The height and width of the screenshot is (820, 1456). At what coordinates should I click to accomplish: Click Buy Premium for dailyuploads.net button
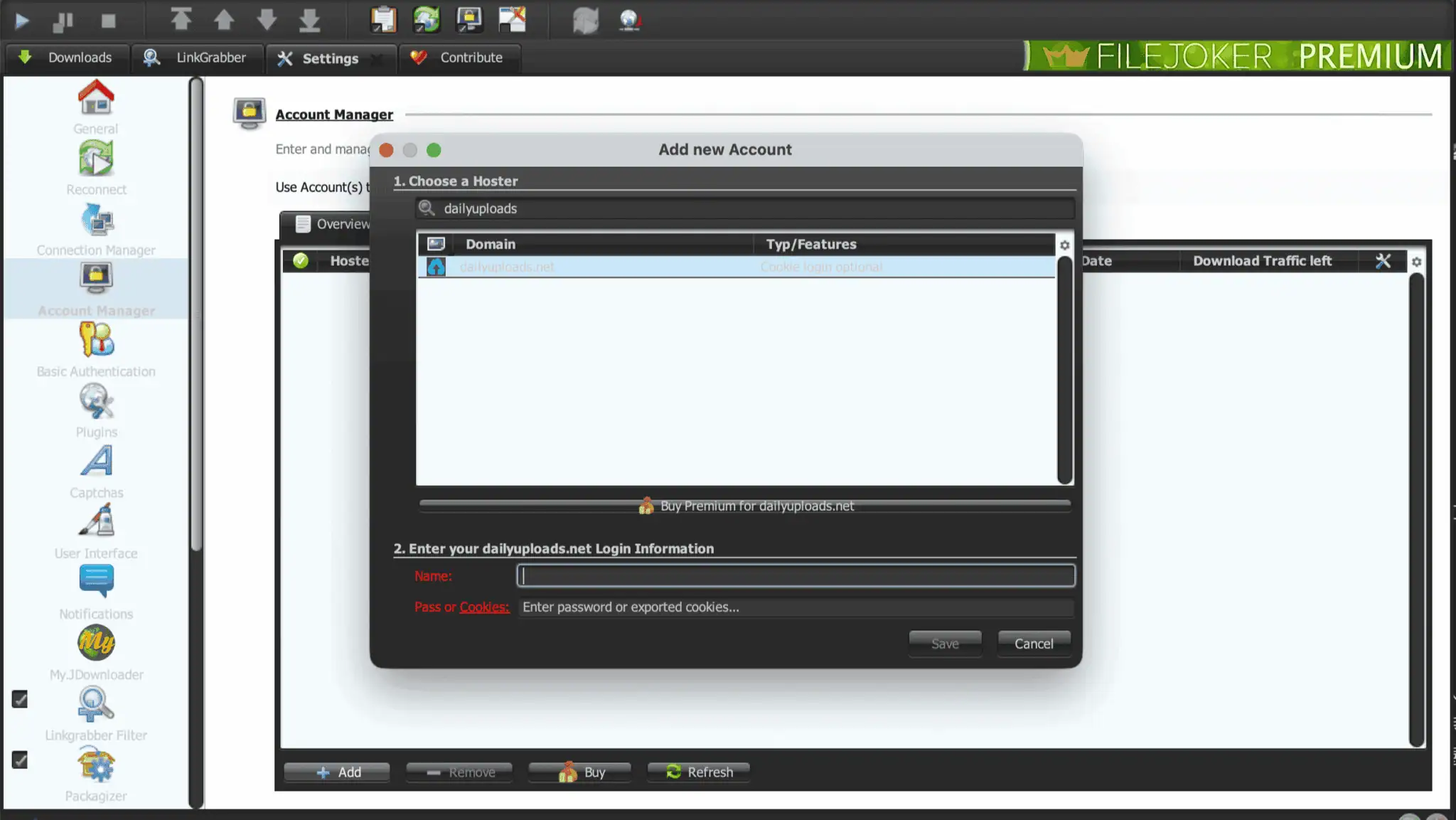point(745,506)
